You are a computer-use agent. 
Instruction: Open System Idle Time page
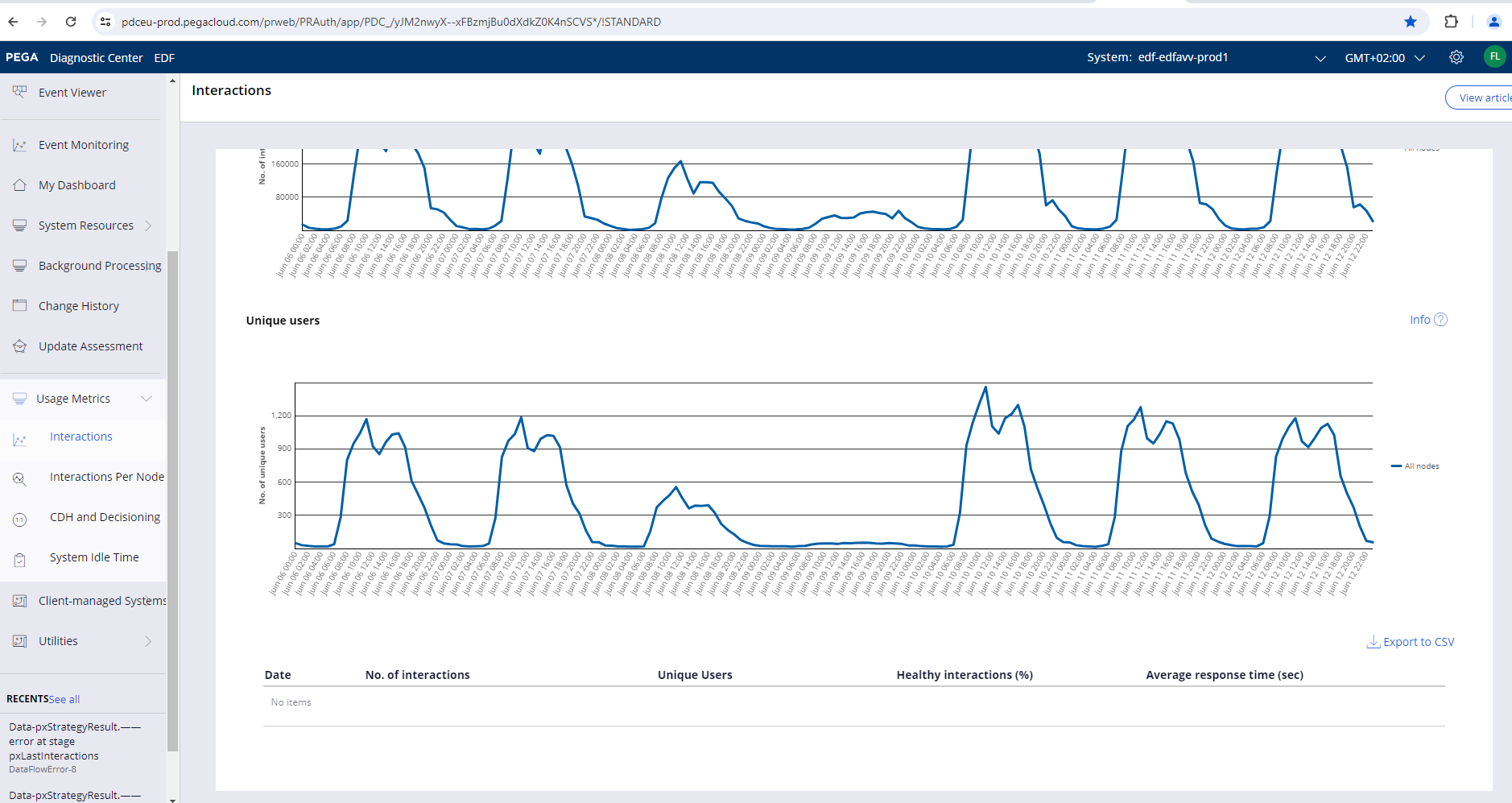point(94,557)
